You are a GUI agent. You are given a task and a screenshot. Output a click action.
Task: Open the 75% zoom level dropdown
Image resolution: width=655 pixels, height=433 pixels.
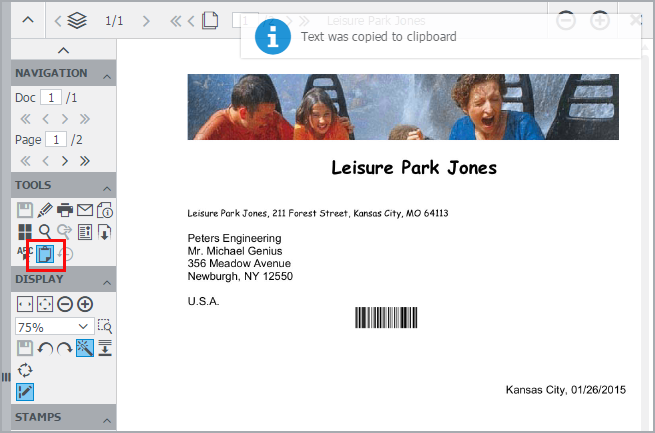[x=54, y=327]
